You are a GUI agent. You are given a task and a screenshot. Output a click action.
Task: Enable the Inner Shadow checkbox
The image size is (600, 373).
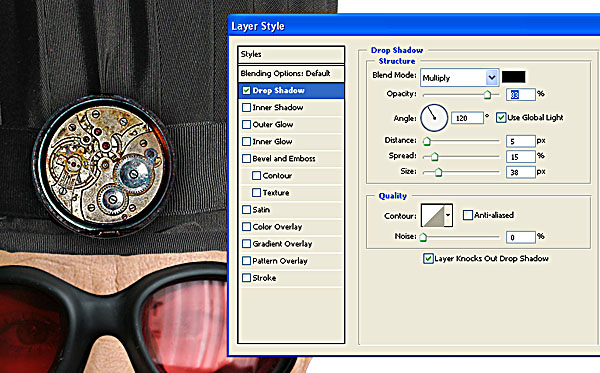(246, 108)
